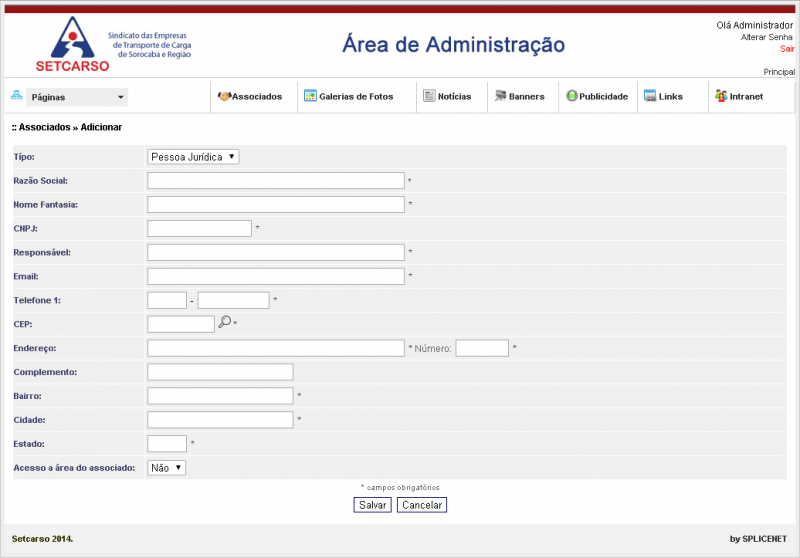Click the Notícias newspaper icon
Screen dimensions: 800x558
pos(430,96)
